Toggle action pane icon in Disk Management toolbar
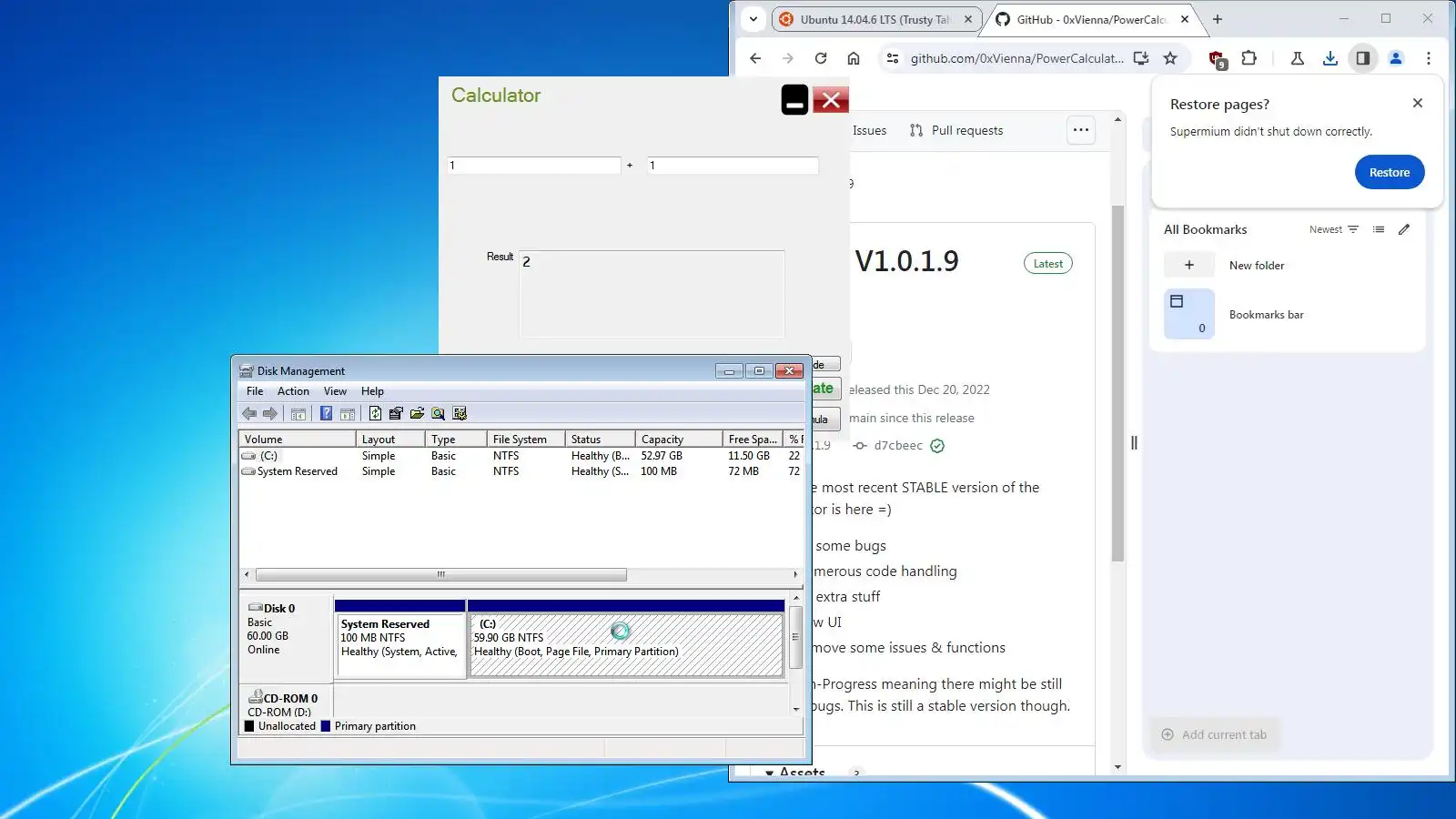Viewport: 1456px width, 819px height. click(348, 414)
